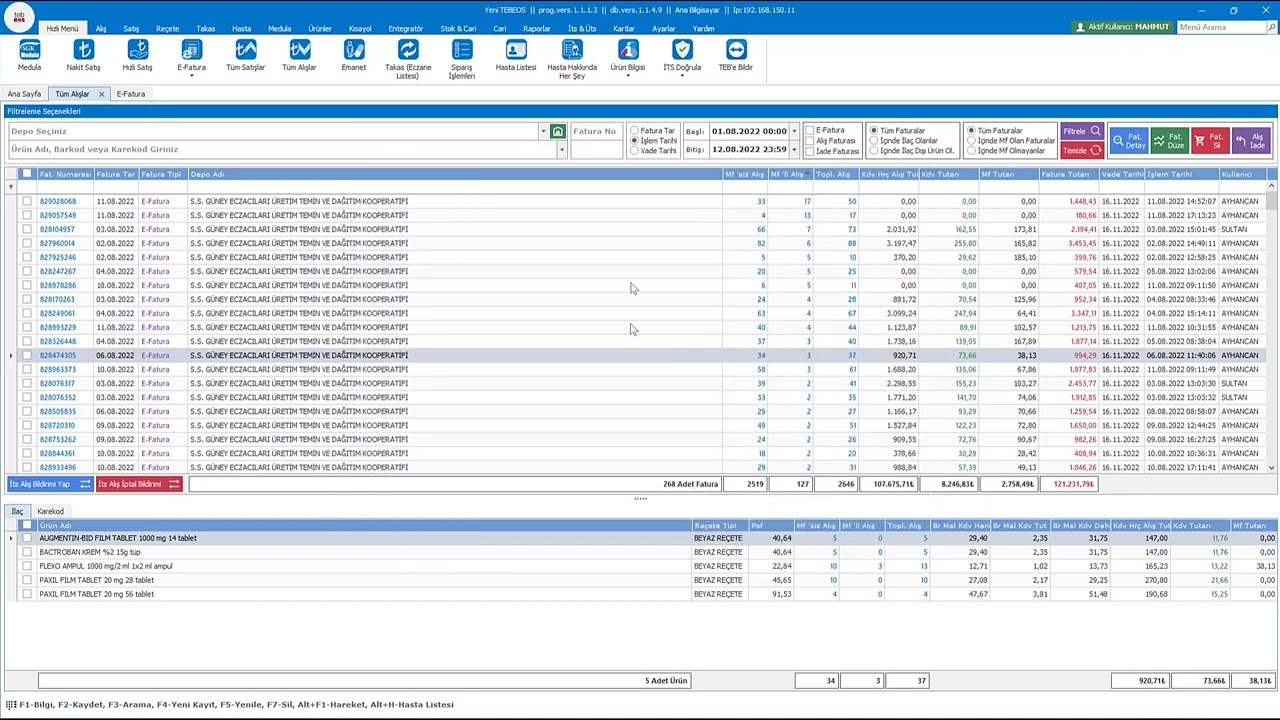This screenshot has height=720, width=1280.
Task: Click in the Fatura No field
Action: pyautogui.click(x=597, y=131)
